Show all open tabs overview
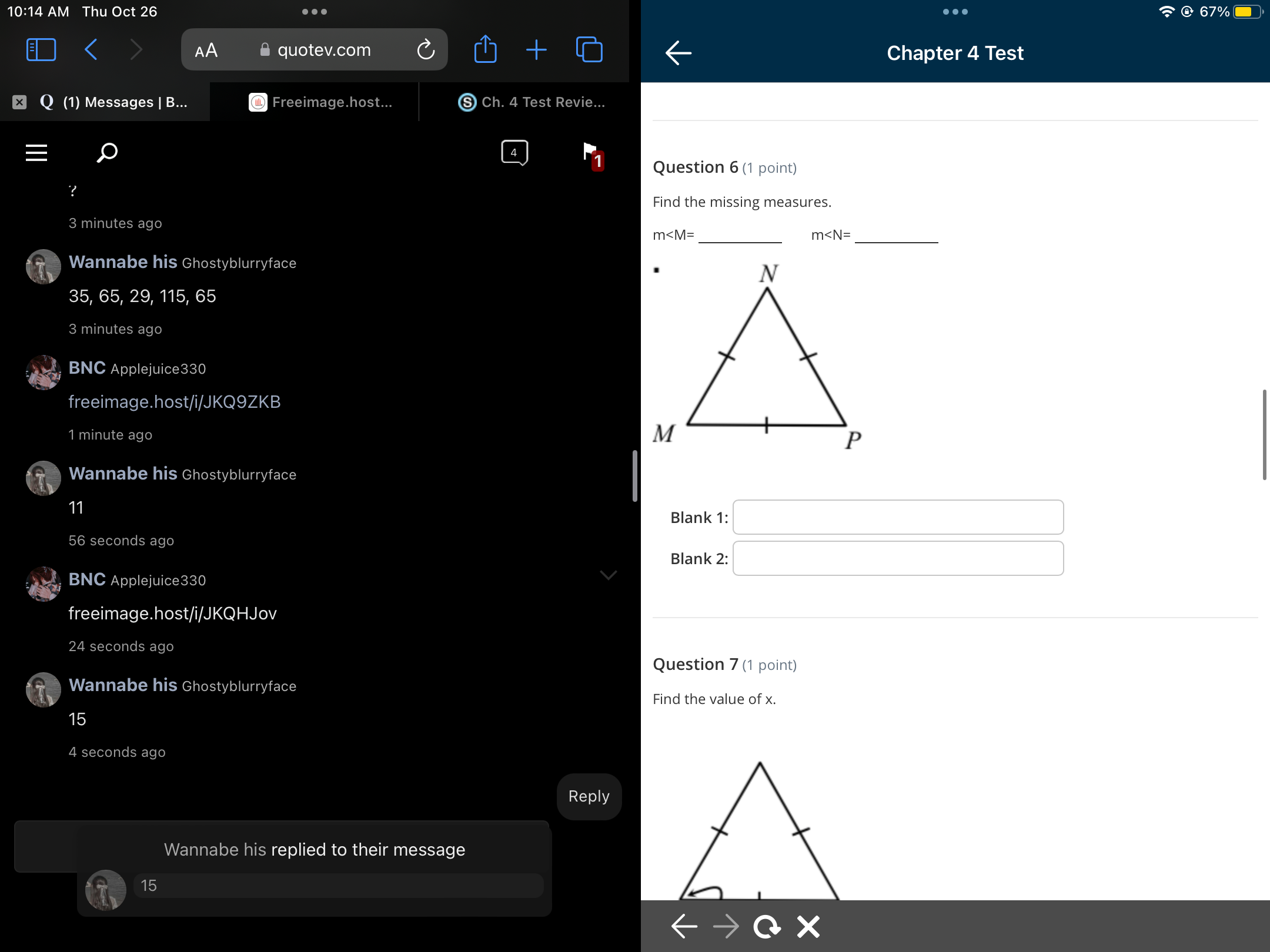 point(589,50)
